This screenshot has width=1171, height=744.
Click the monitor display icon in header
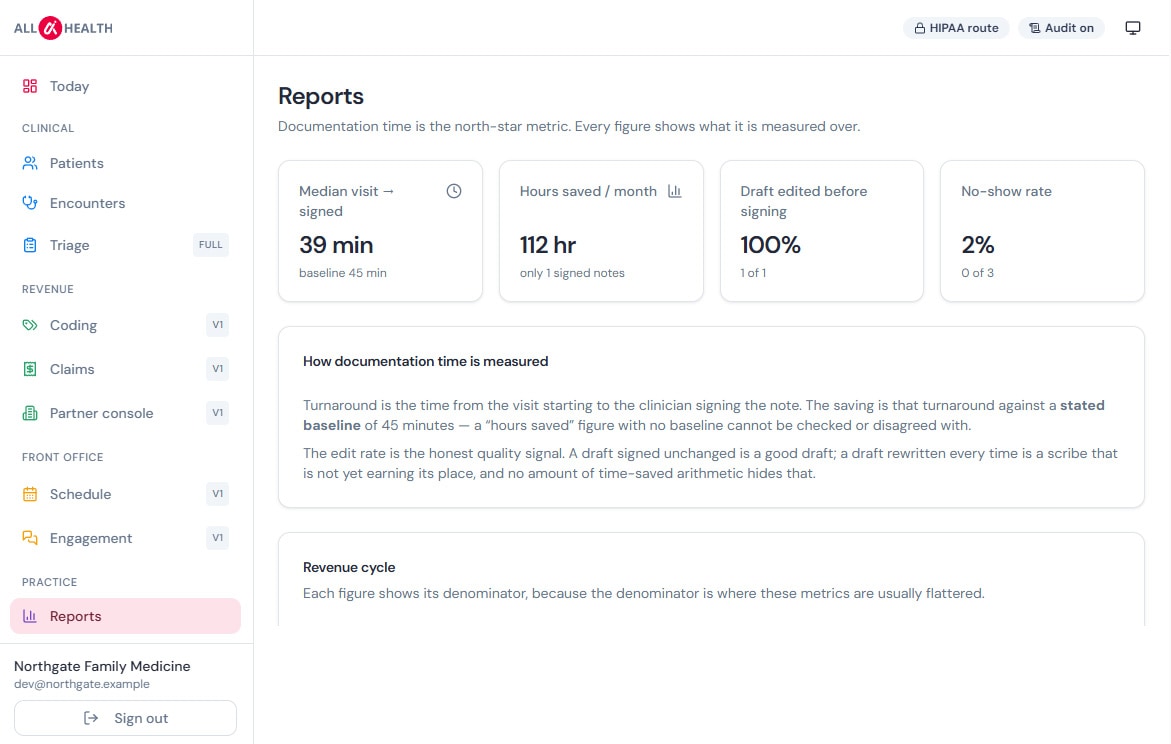[x=1133, y=28]
